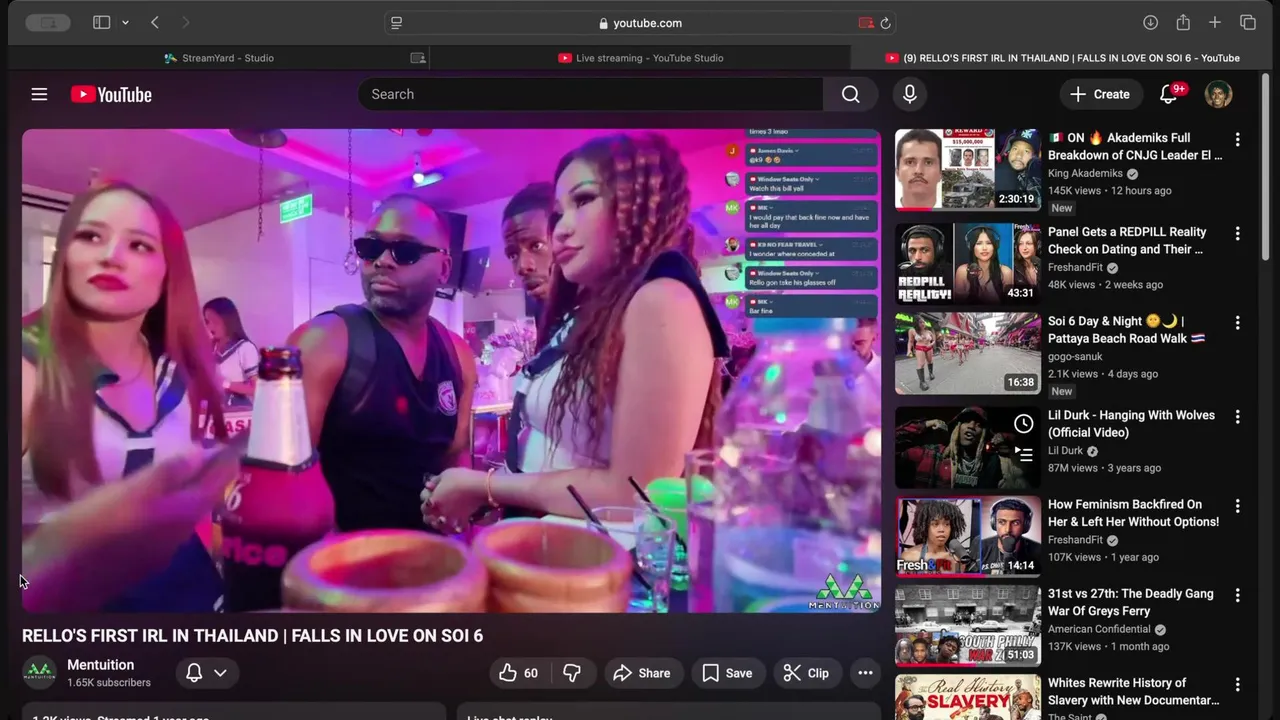Reload the page
Image resolution: width=1280 pixels, height=720 pixels.
pyautogui.click(x=885, y=23)
